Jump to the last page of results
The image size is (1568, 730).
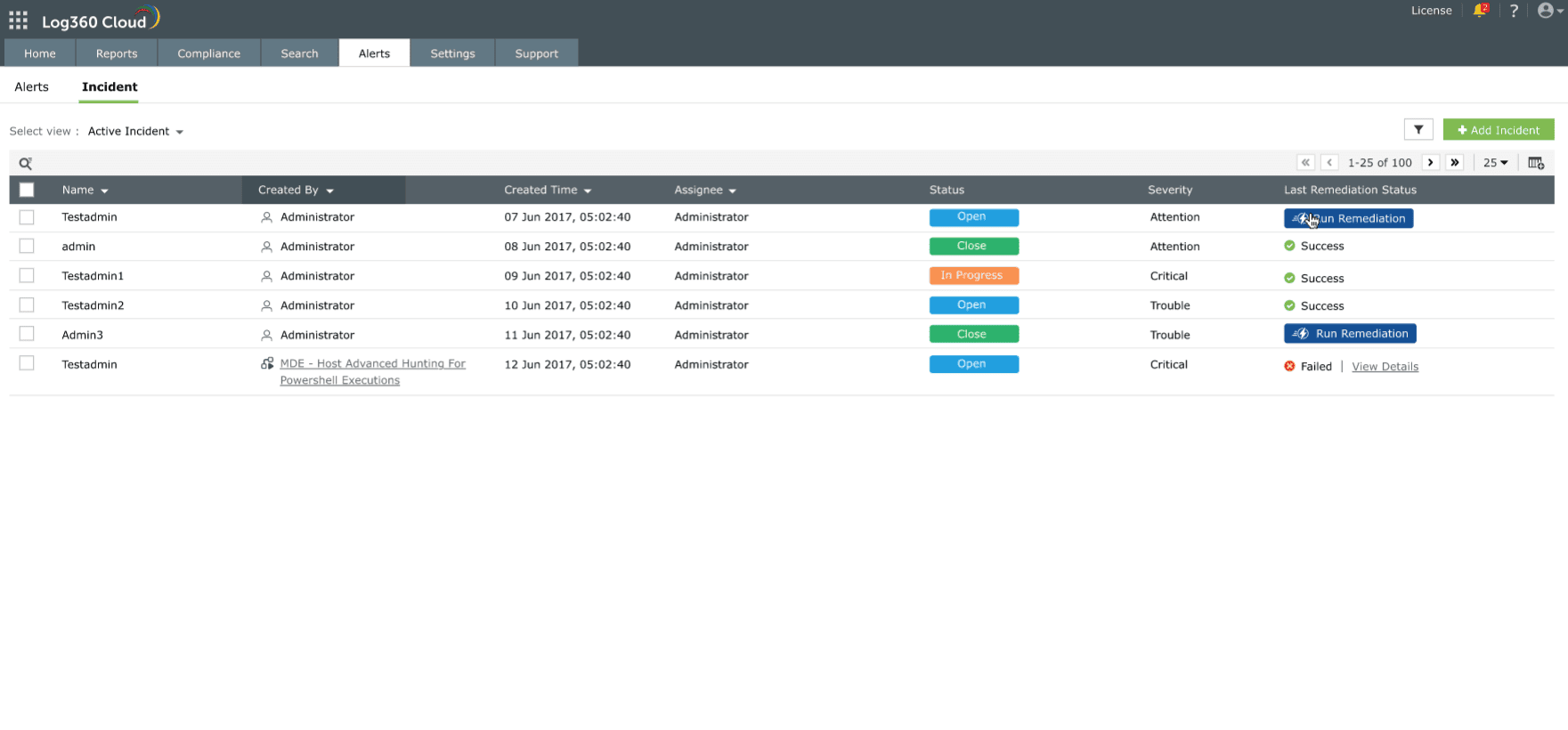[1455, 162]
